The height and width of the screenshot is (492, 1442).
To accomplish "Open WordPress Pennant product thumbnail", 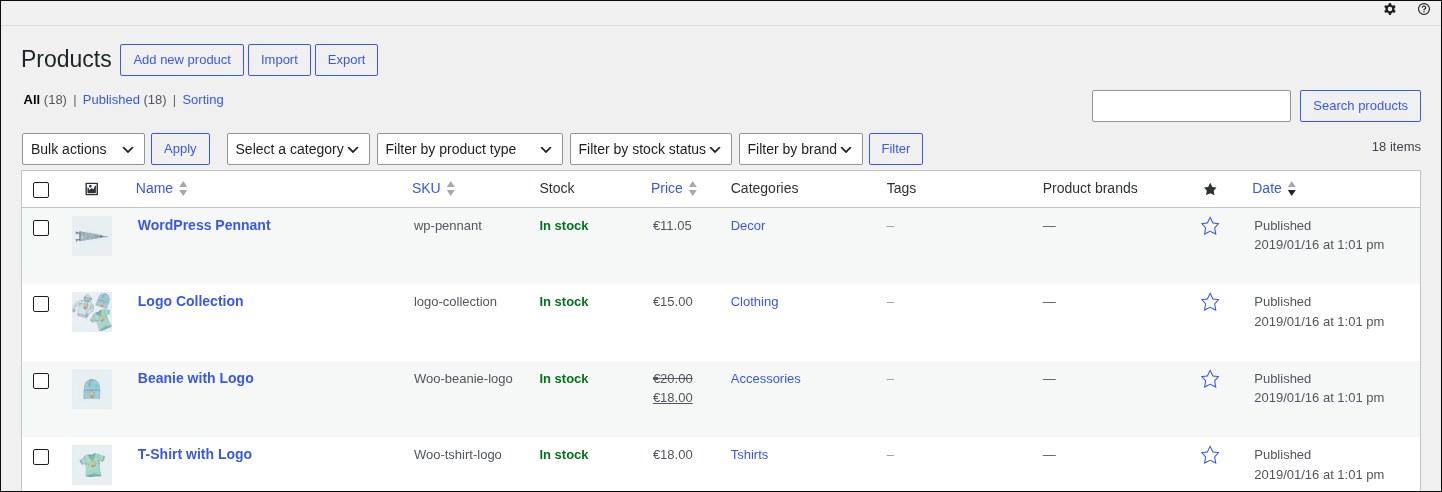I will tap(92, 236).
